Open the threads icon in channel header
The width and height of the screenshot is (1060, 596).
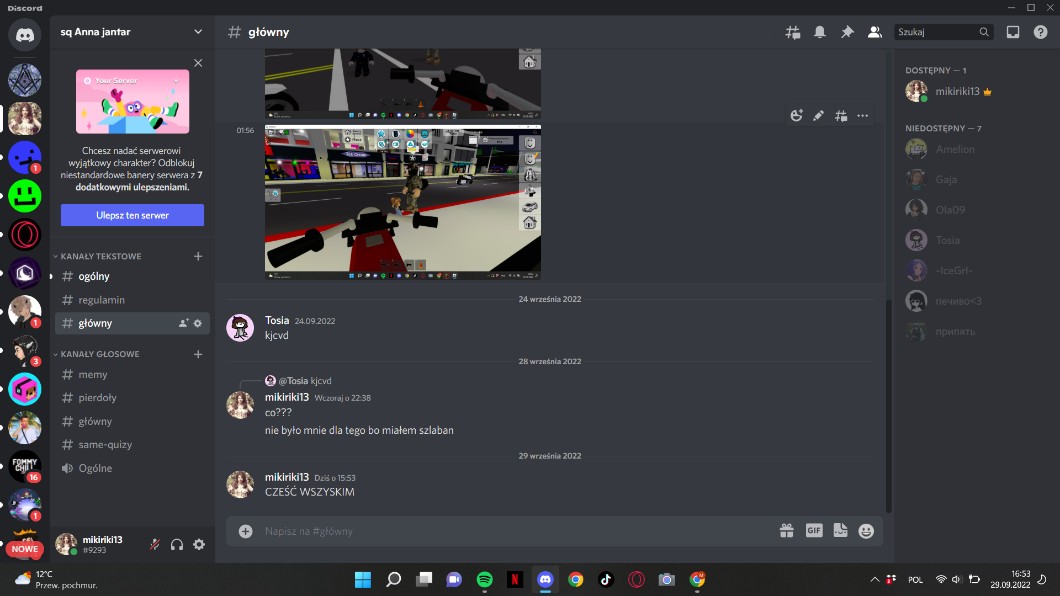793,32
